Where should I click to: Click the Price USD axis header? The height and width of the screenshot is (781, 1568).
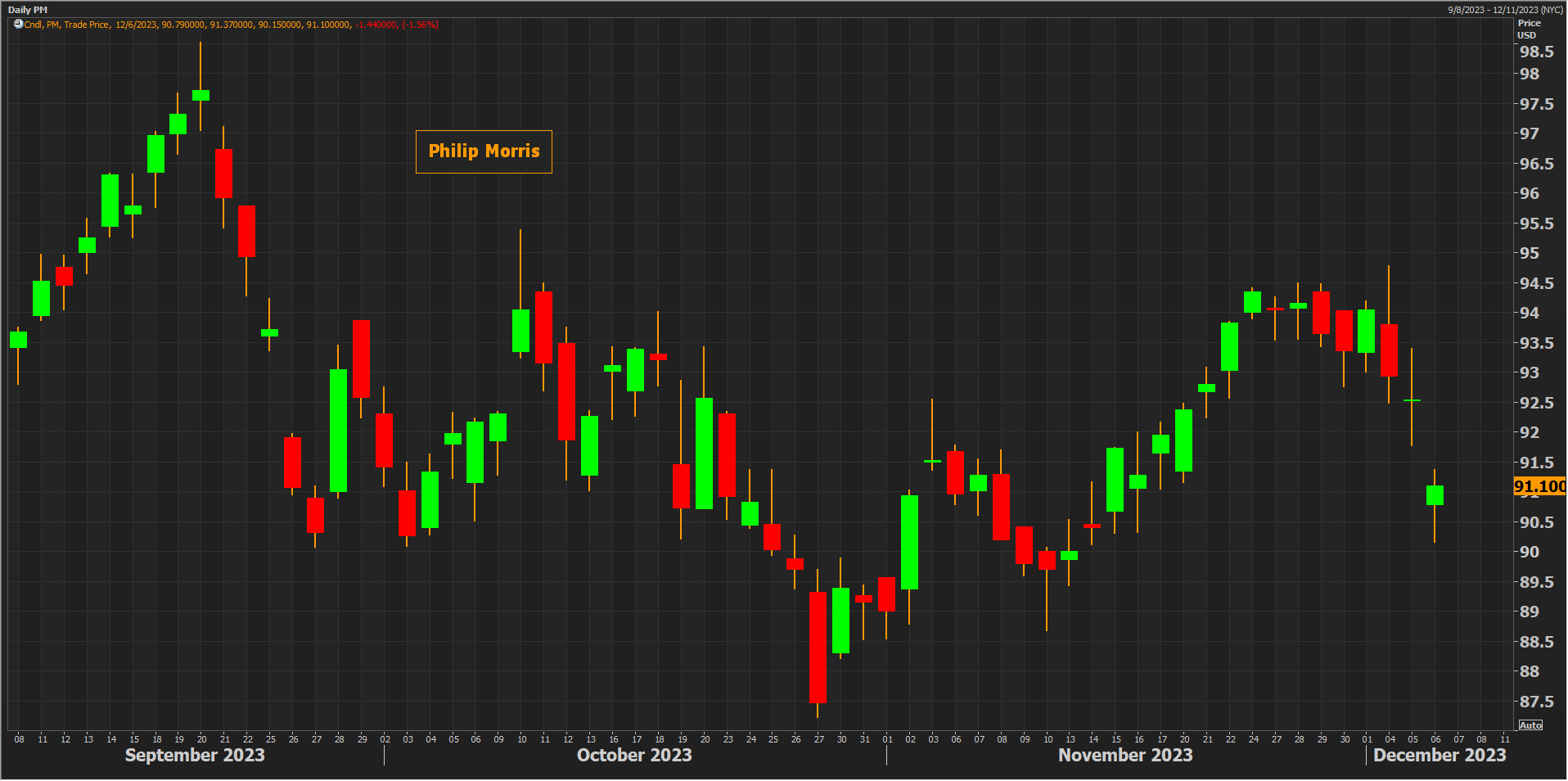(1528, 29)
